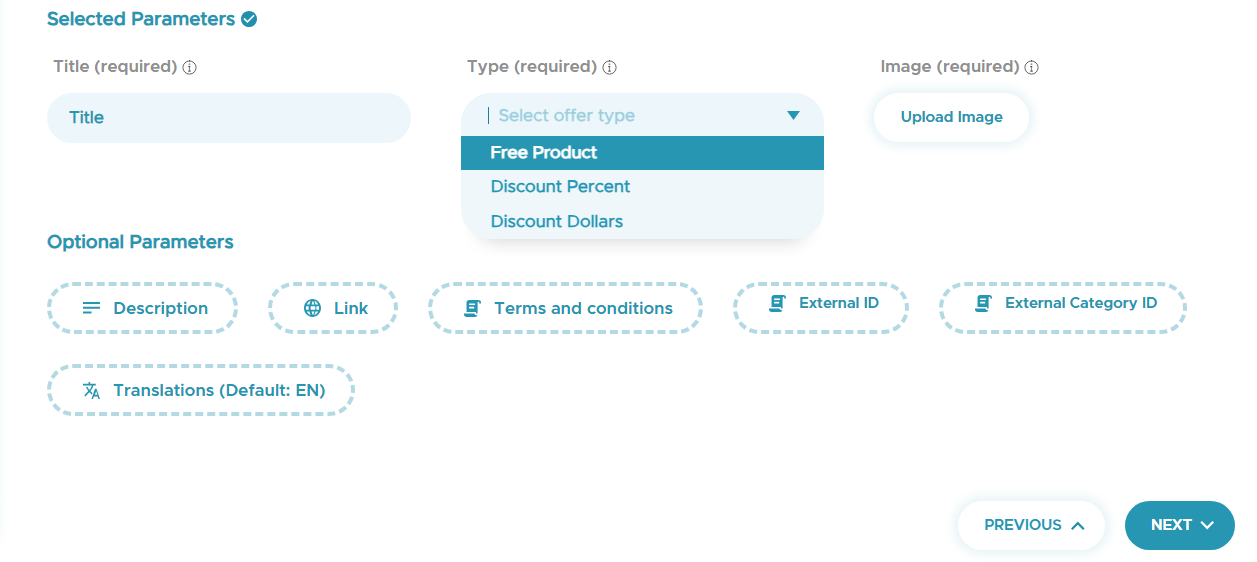This screenshot has height=562, width=1257.
Task: Click the icon in External Category ID chip
Action: pyautogui.click(x=983, y=303)
